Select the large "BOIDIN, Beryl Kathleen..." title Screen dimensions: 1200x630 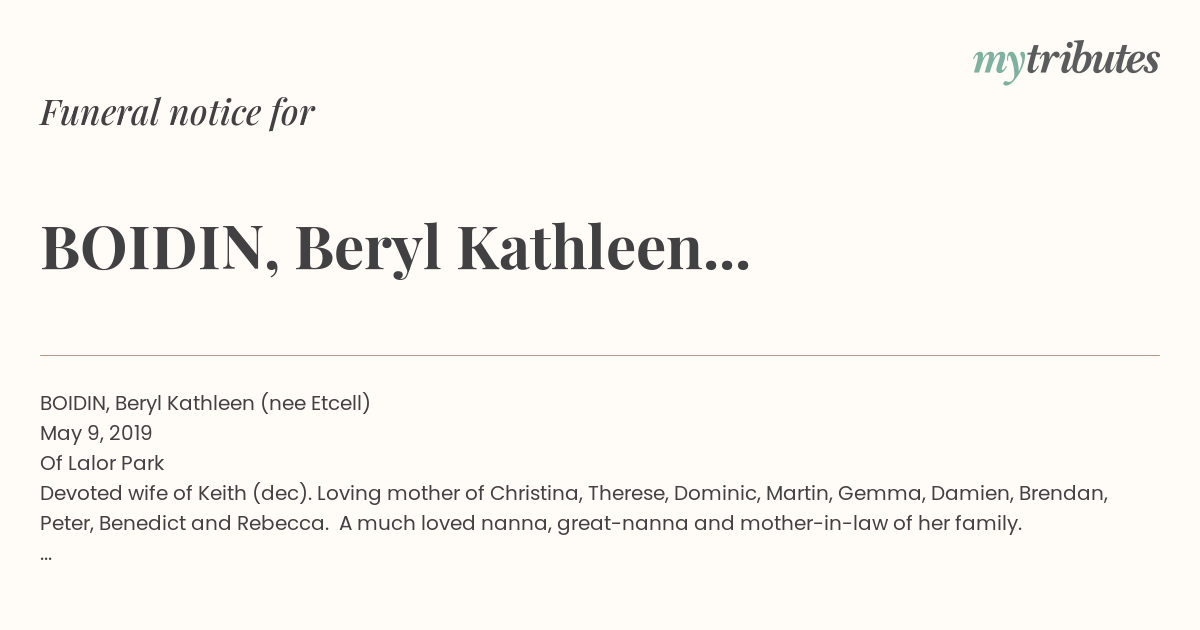395,249
